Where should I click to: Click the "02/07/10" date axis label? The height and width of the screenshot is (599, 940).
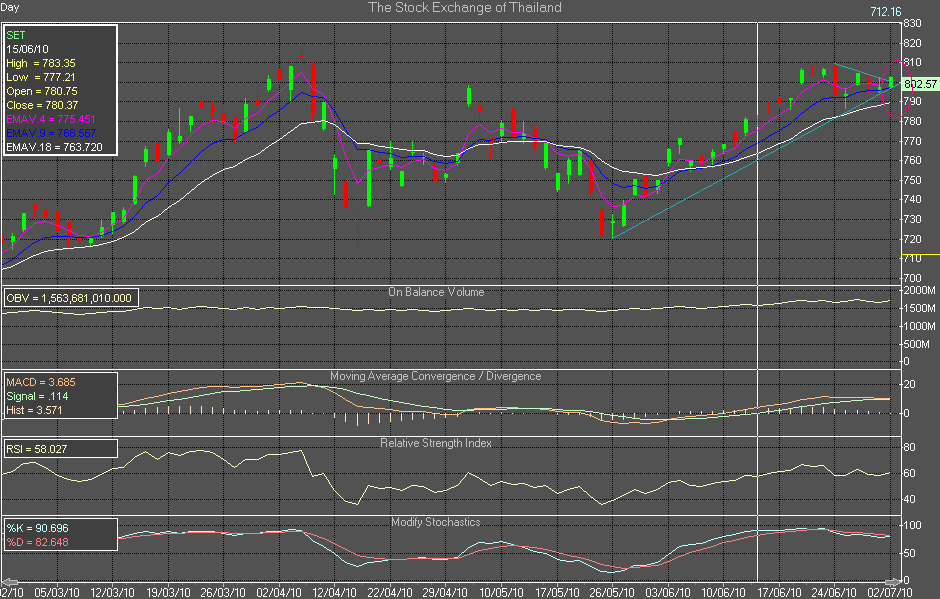pyautogui.click(x=890, y=592)
